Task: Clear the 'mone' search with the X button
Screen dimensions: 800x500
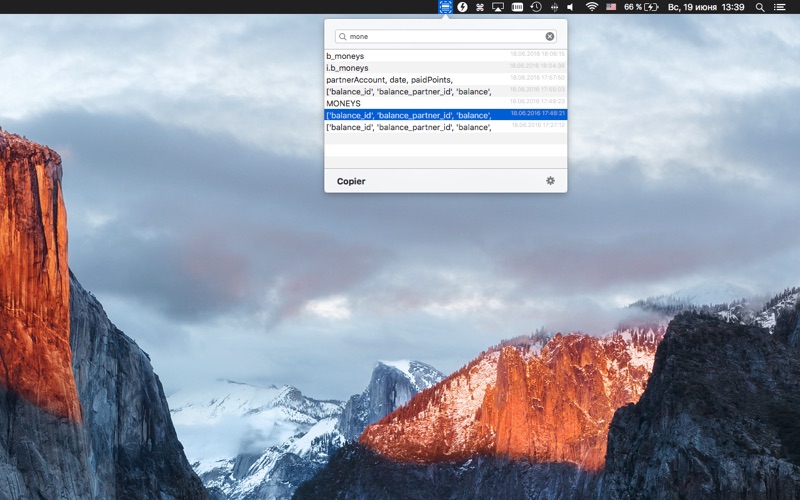Action: point(549,36)
